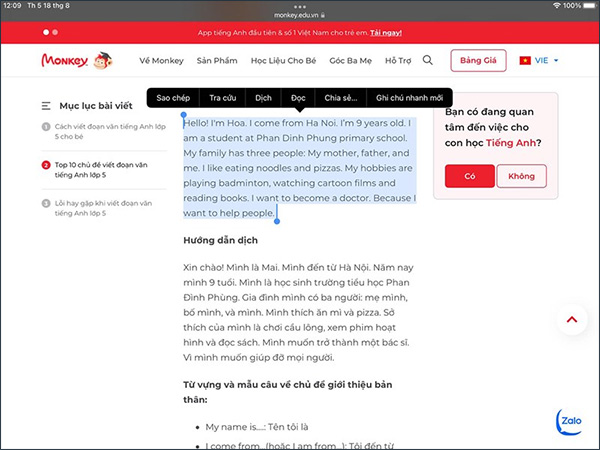Tap the 12:09 clock in status bar

click(x=12, y=5)
